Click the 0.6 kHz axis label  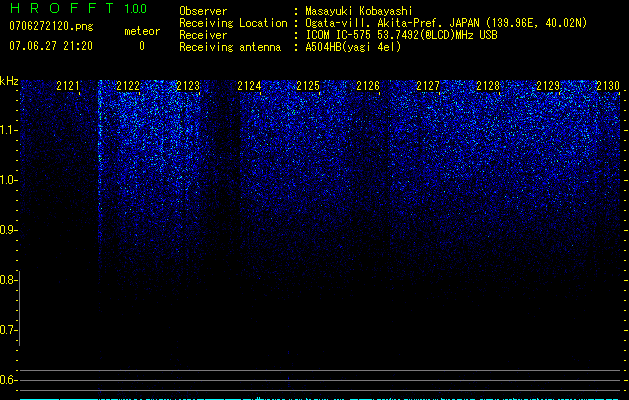coord(8,380)
